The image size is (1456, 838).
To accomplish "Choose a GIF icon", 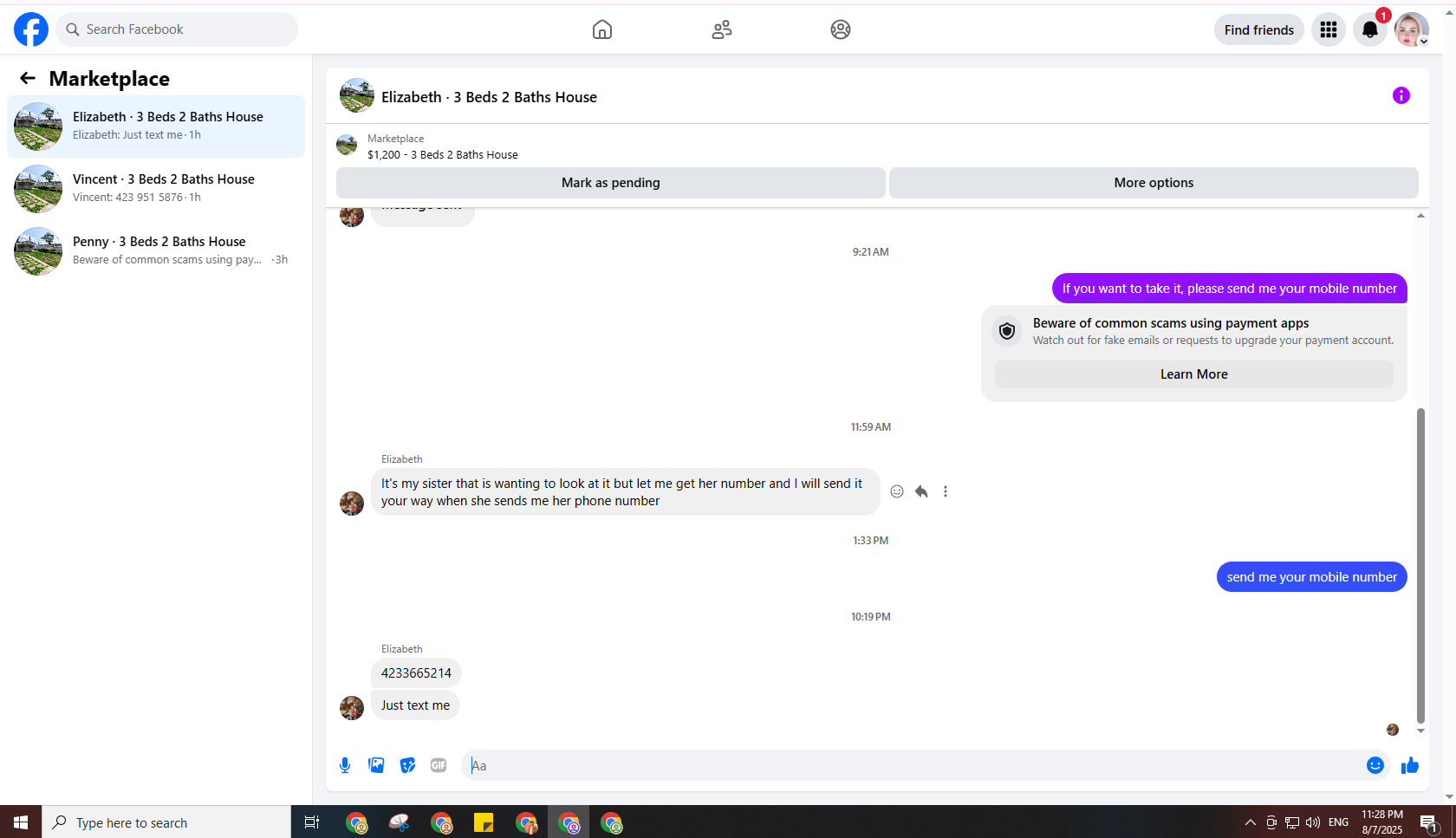I will [439, 765].
